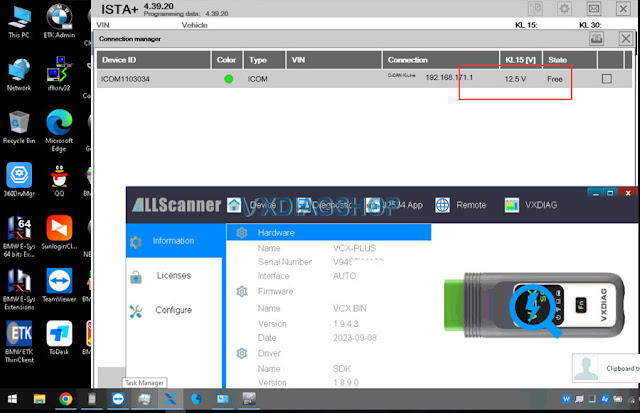Select Configure in the ALLScanner sidebar
The image size is (640, 413).
pos(174,310)
